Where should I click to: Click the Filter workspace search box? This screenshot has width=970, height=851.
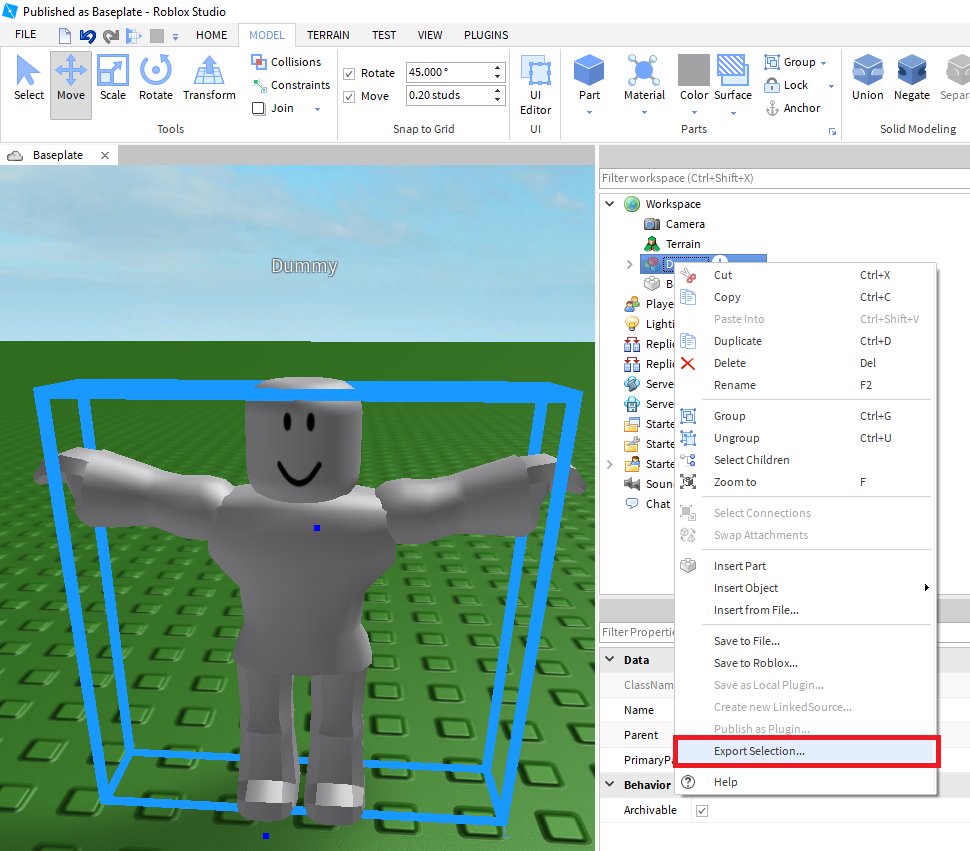click(x=784, y=178)
